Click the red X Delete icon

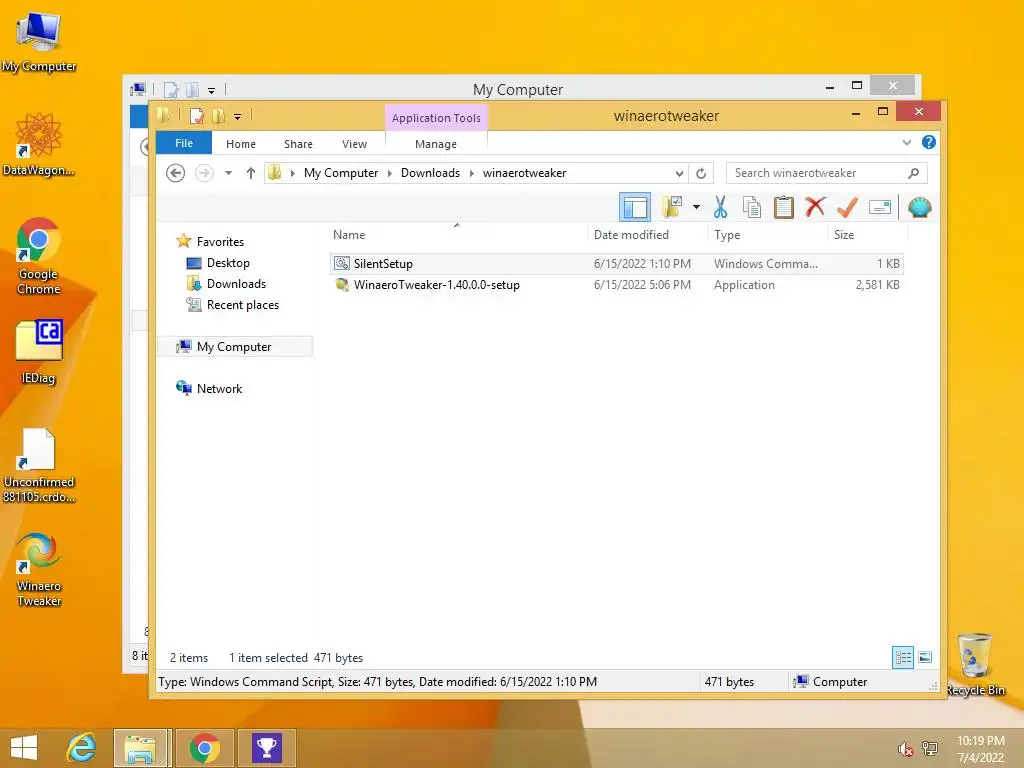pyautogui.click(x=815, y=208)
